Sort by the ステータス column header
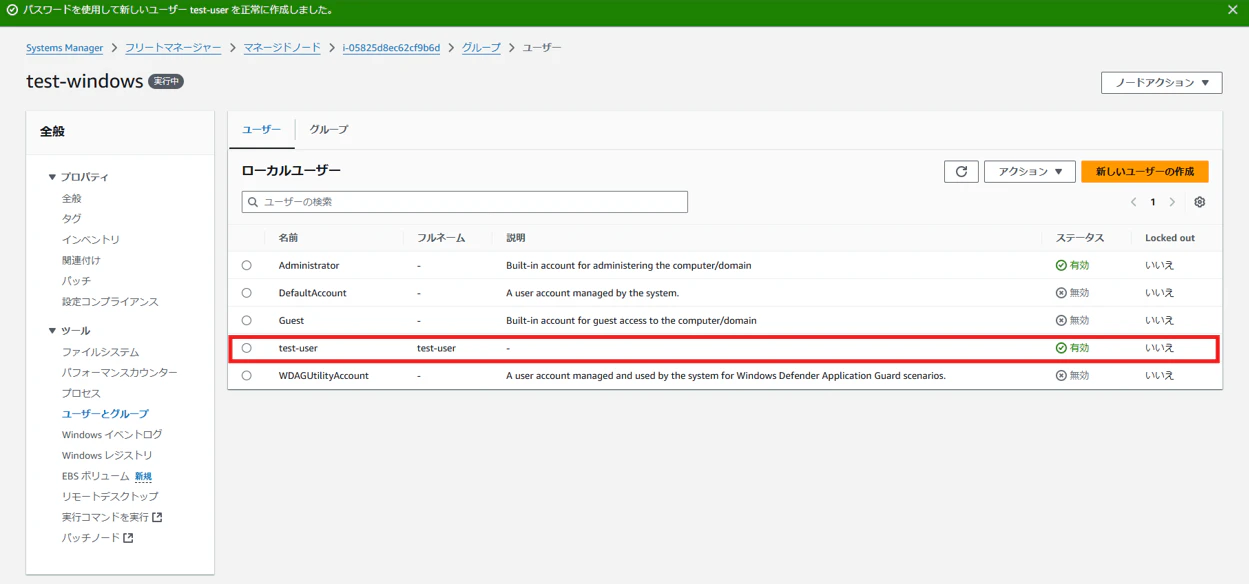This screenshot has width=1249, height=584. [x=1080, y=238]
